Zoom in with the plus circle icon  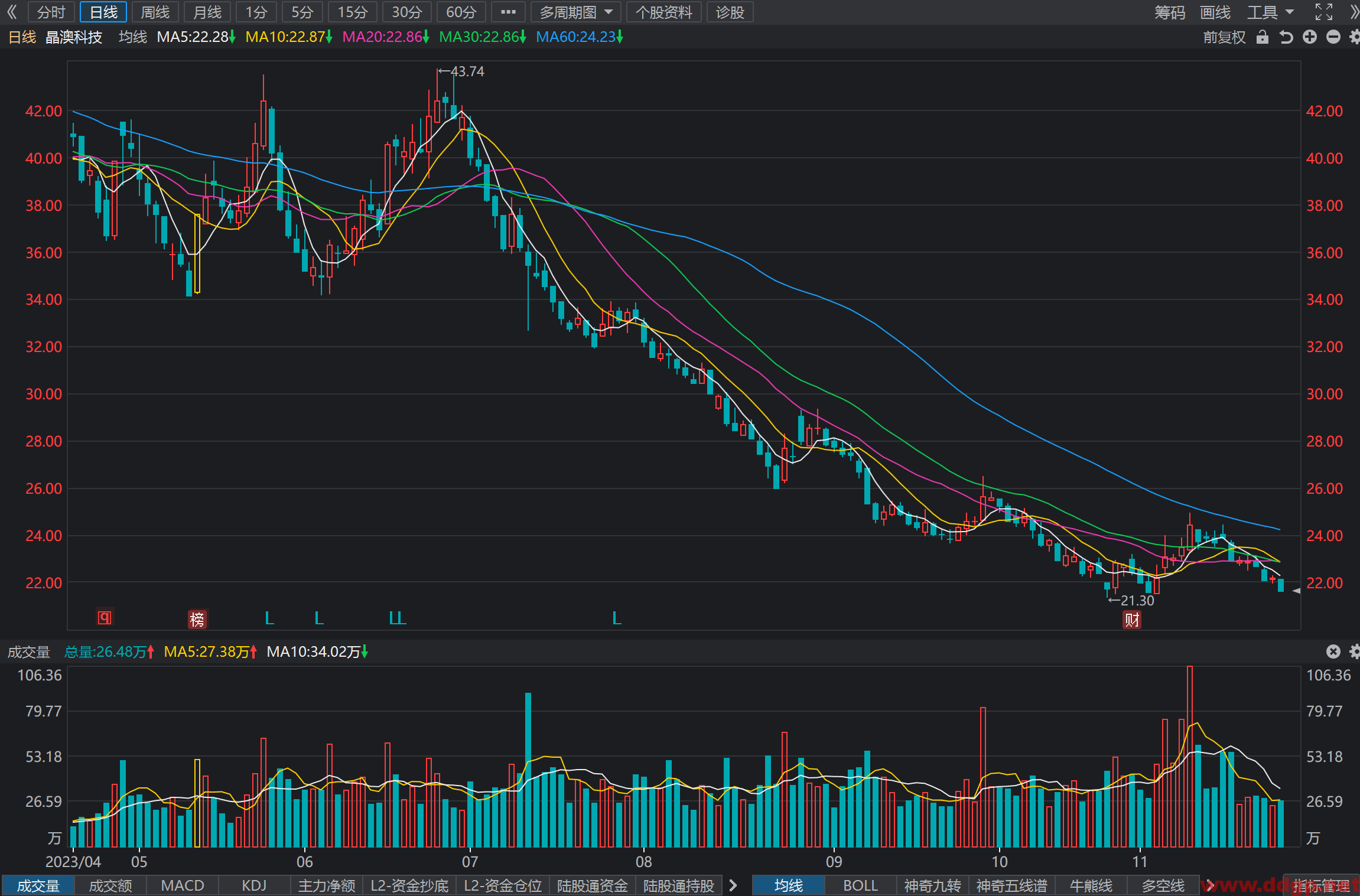coord(1310,37)
